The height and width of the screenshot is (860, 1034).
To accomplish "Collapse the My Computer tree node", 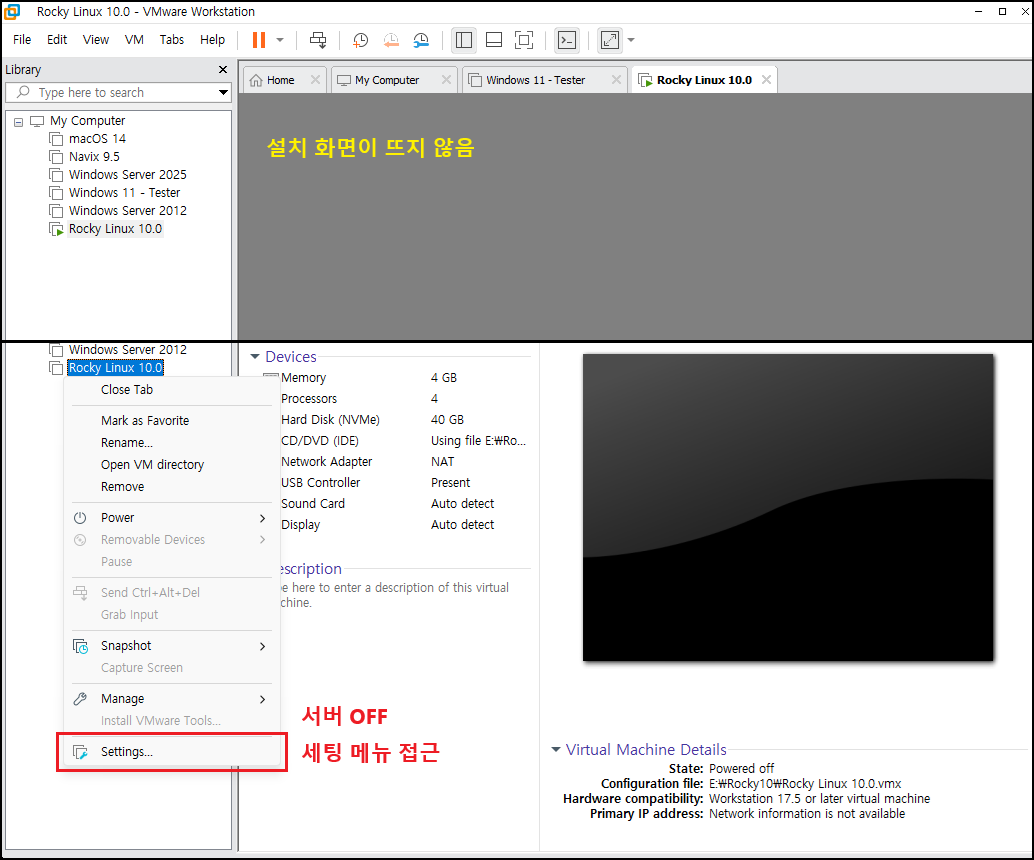I will (x=18, y=122).
